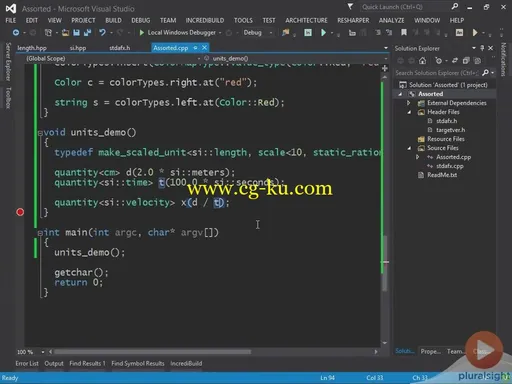Click the Find in Files toolbar icon
The width and height of the screenshot is (512, 384).
tap(286, 32)
